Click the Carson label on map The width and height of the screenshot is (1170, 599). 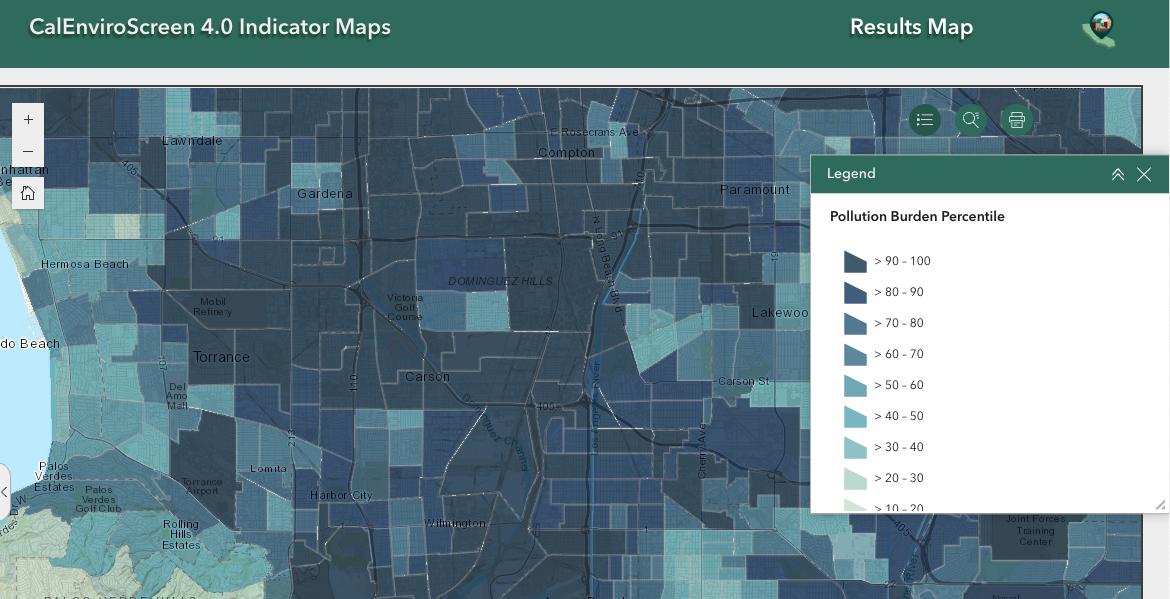[427, 377]
